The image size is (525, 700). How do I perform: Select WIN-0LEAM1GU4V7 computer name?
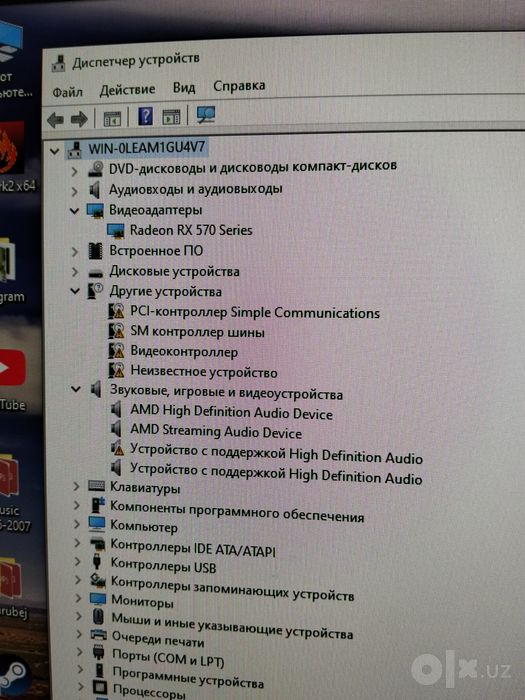click(x=147, y=148)
